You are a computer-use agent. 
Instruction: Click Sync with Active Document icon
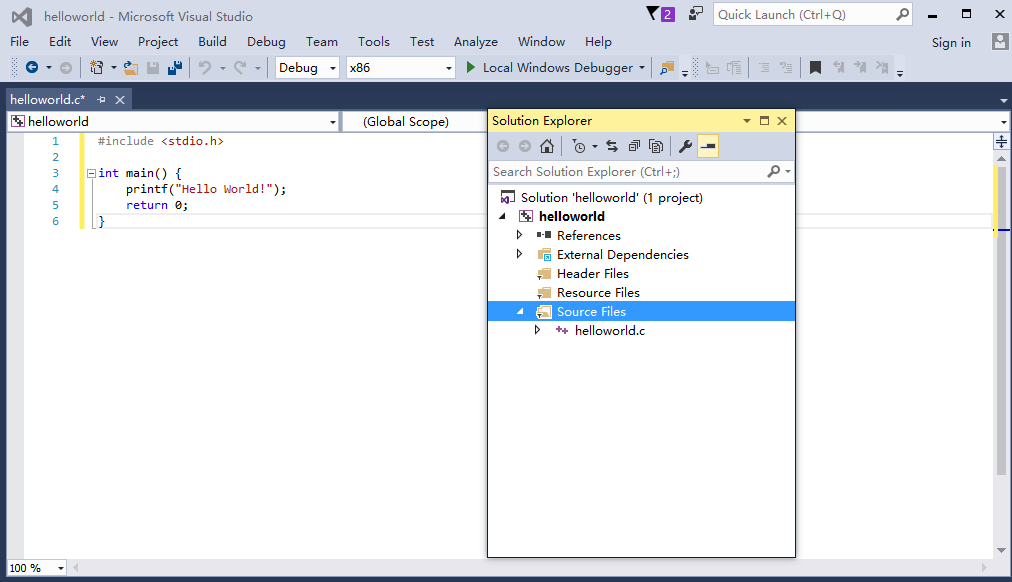(612, 147)
